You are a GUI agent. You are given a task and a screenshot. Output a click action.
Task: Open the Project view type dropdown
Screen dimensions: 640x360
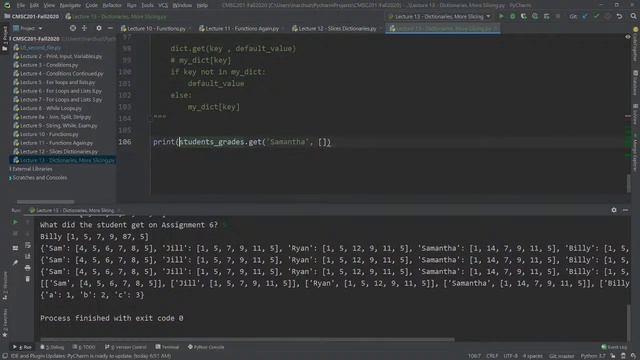point(28,28)
